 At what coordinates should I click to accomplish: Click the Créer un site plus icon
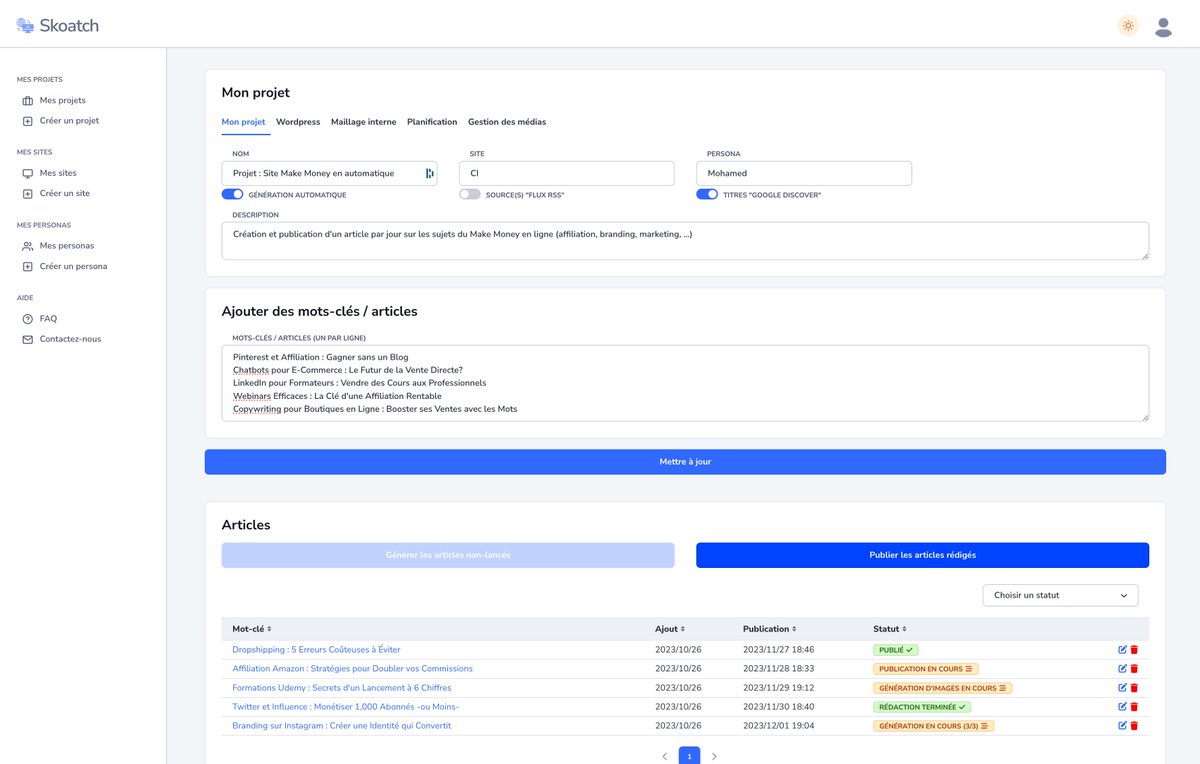pos(28,194)
